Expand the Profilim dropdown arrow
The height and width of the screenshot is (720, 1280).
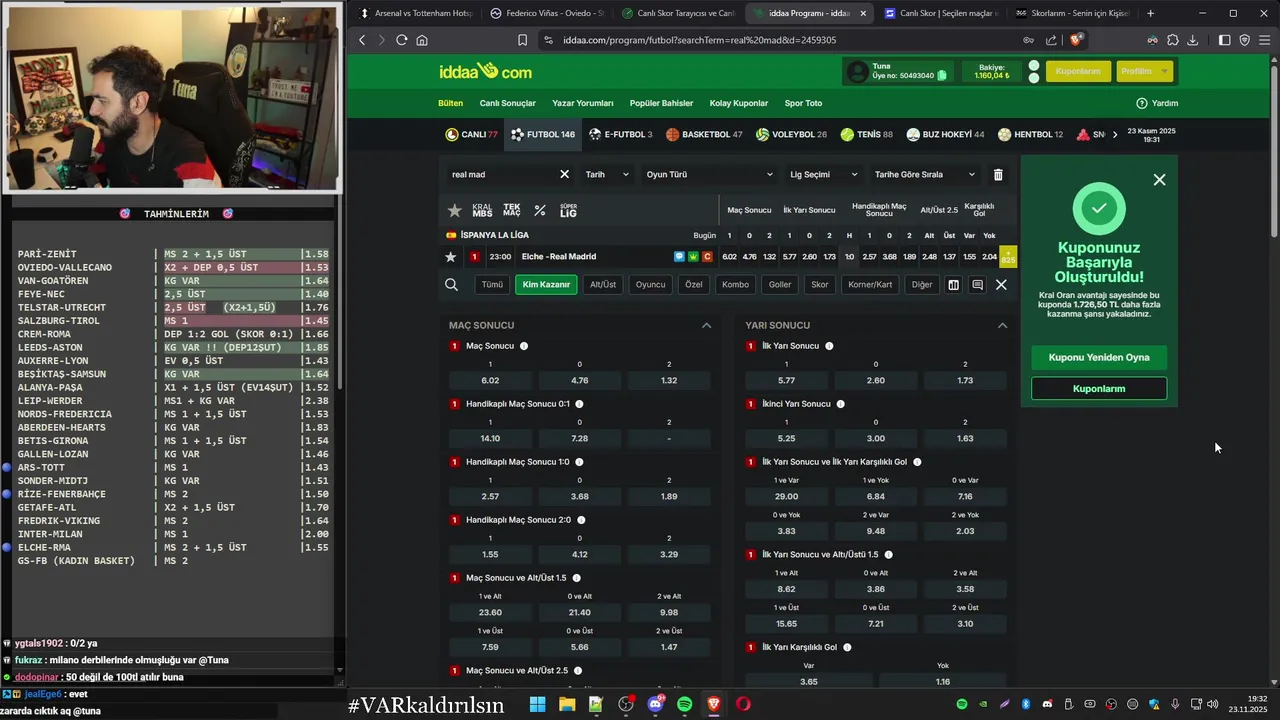coord(1165,72)
